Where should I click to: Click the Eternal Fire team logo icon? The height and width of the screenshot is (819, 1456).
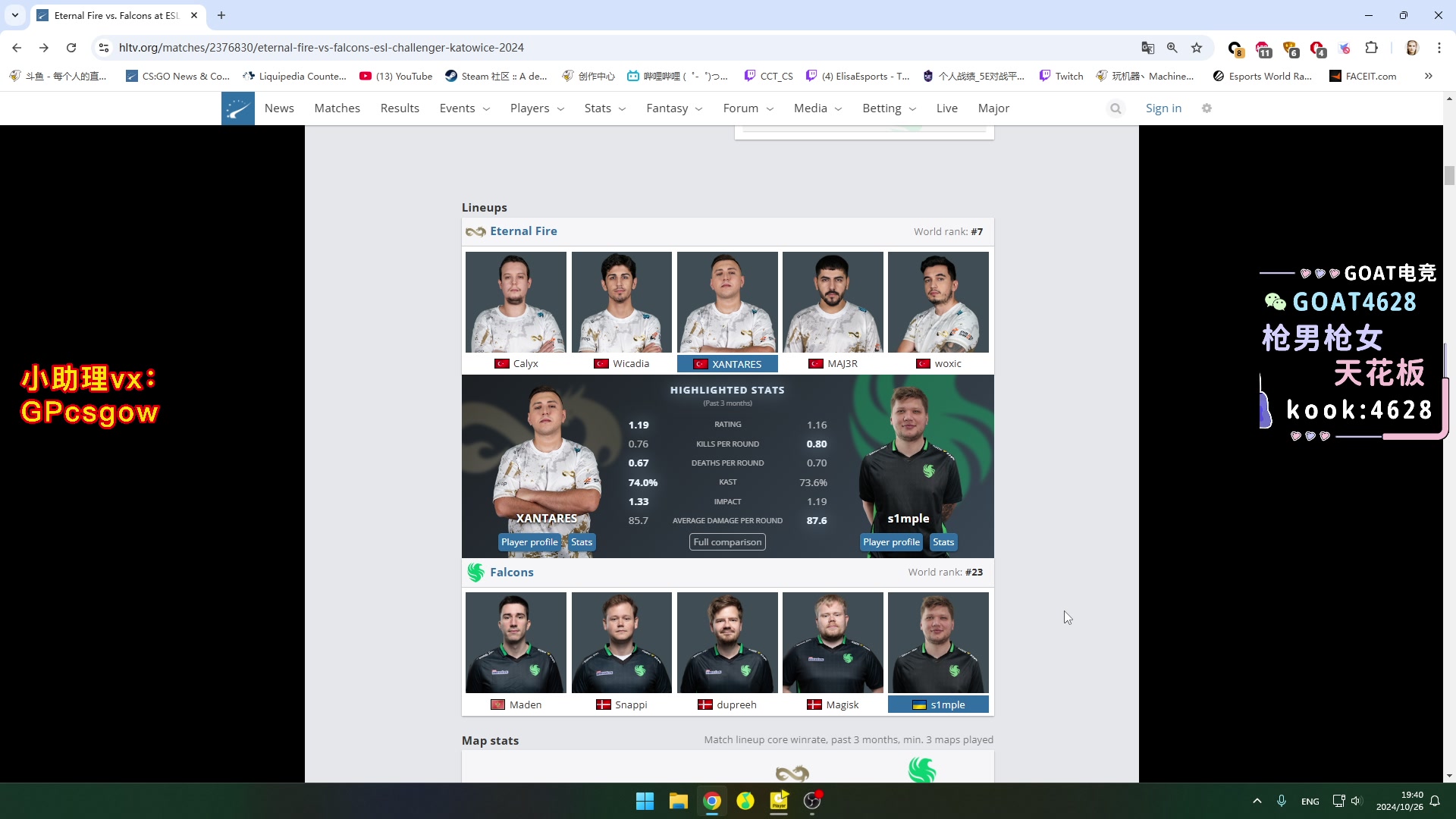pos(475,231)
